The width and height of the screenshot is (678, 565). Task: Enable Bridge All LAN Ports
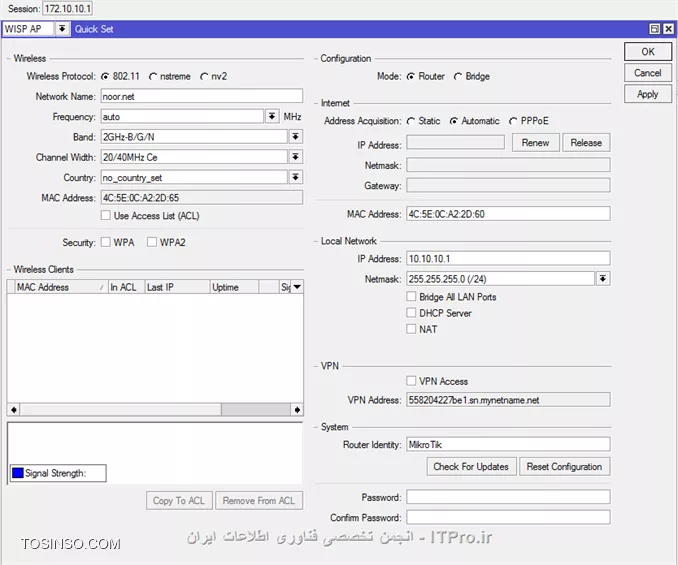click(x=411, y=297)
